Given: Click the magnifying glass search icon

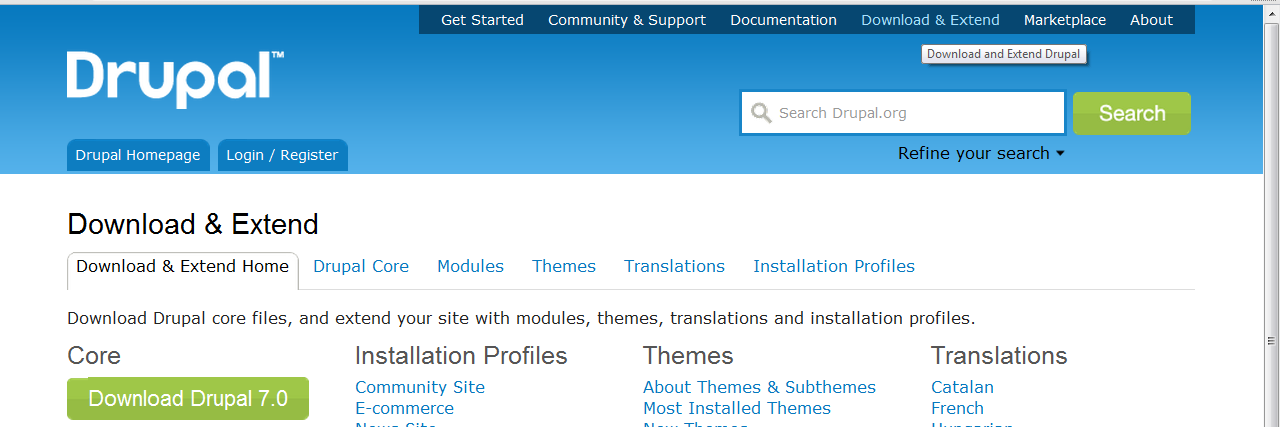Looking at the screenshot, I should pos(761,113).
